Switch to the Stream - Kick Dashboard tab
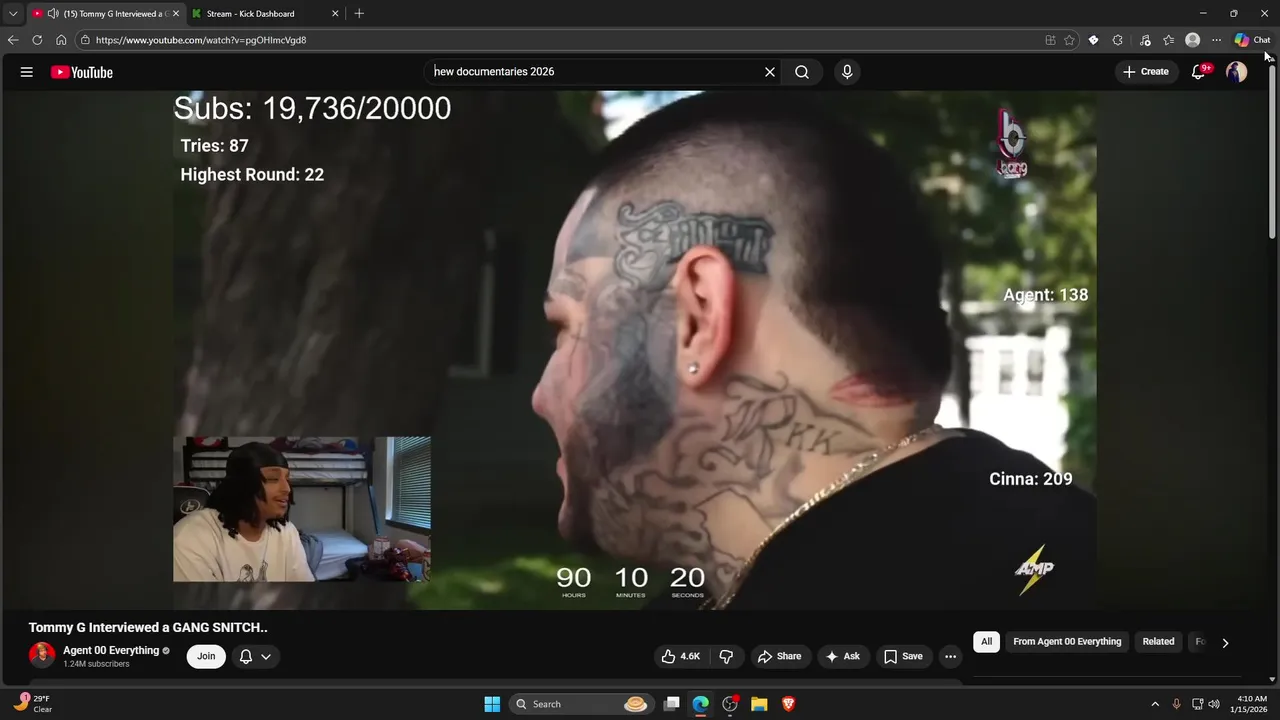 click(266, 14)
